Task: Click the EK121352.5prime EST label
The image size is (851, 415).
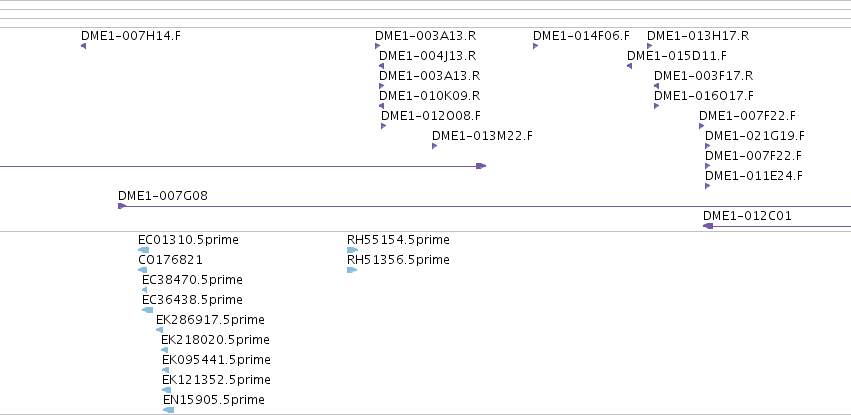Action: tap(217, 380)
